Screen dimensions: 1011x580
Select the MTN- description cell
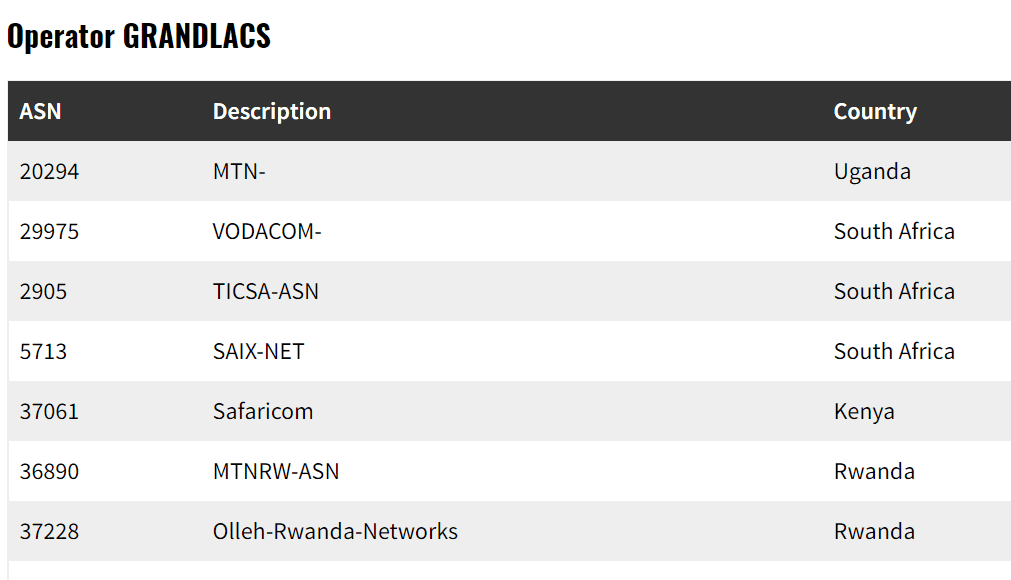[x=239, y=171]
